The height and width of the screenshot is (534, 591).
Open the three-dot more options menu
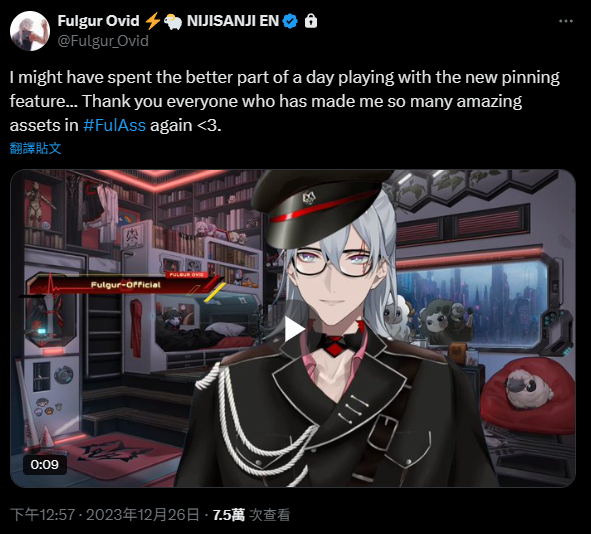[x=565, y=21]
